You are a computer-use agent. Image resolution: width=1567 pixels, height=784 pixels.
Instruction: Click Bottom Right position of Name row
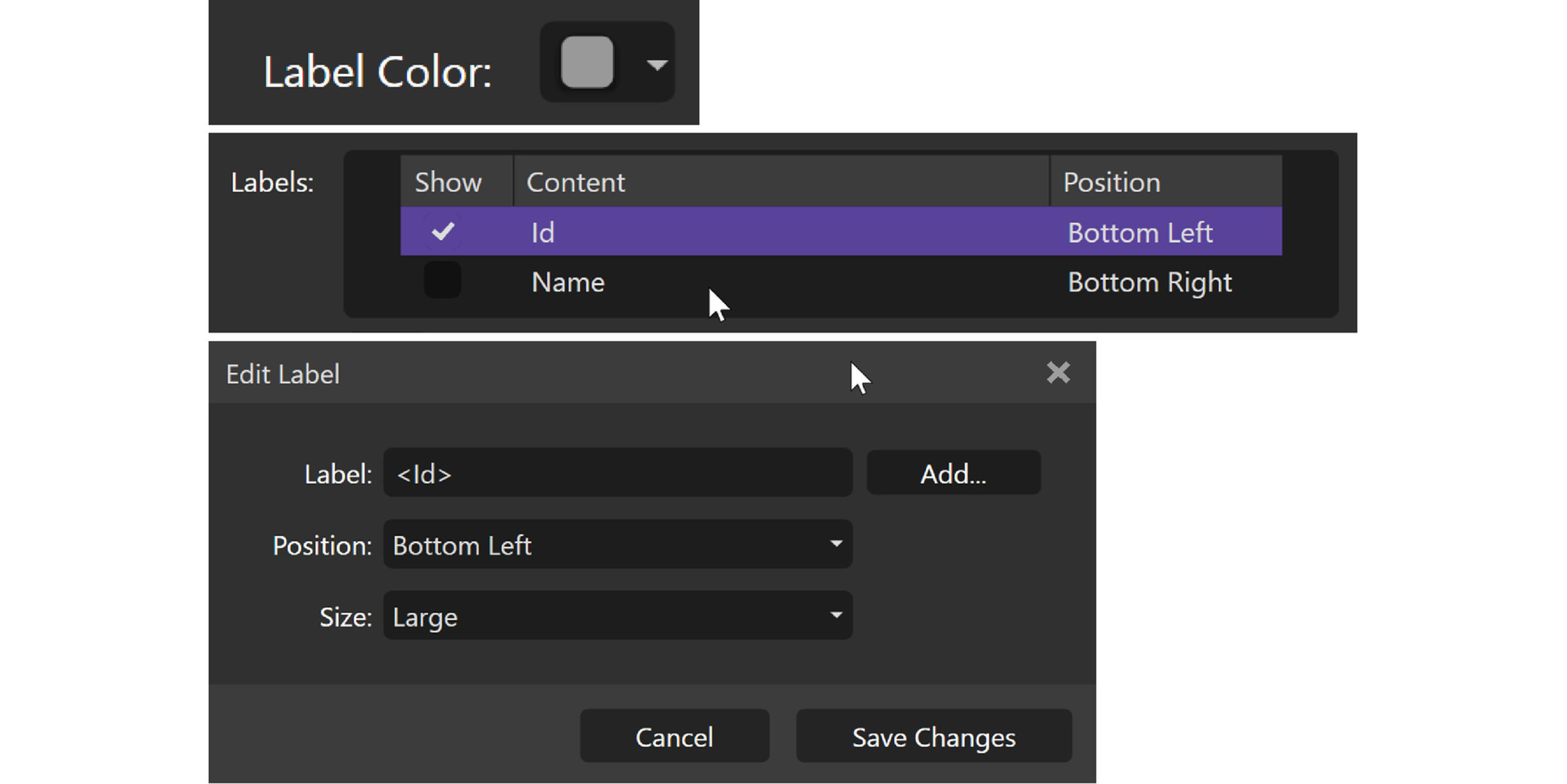pyautogui.click(x=1149, y=282)
